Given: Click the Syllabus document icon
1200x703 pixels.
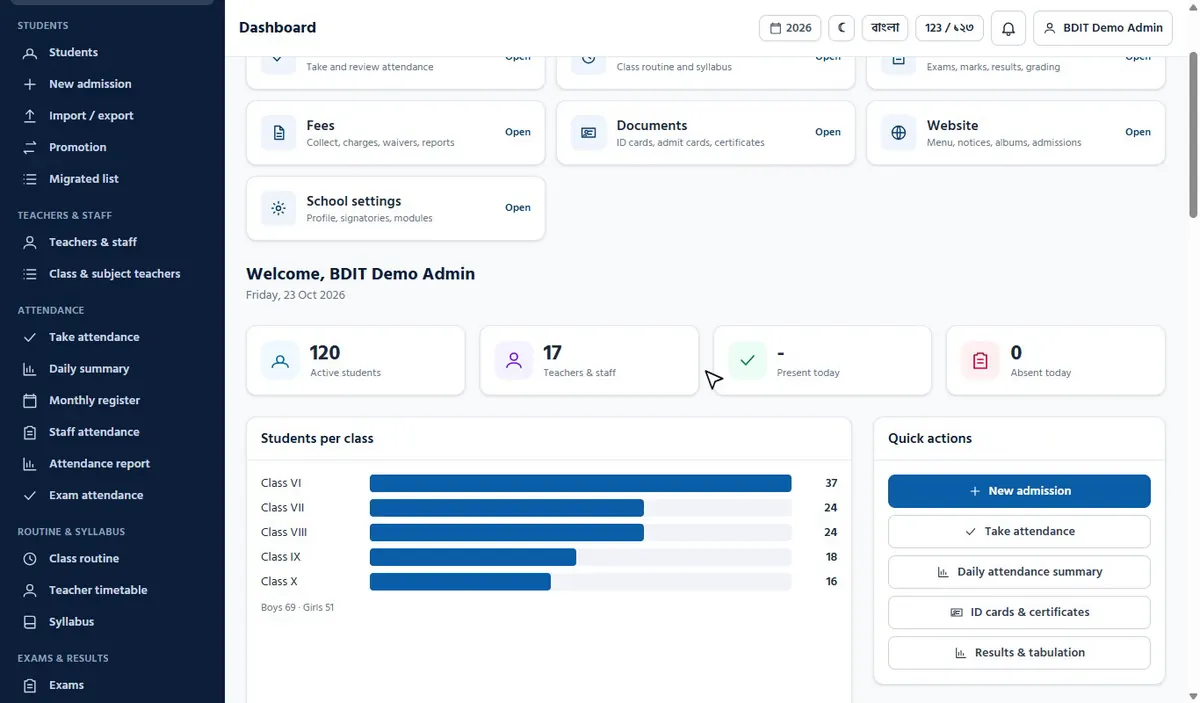Looking at the screenshot, I should [x=30, y=622].
